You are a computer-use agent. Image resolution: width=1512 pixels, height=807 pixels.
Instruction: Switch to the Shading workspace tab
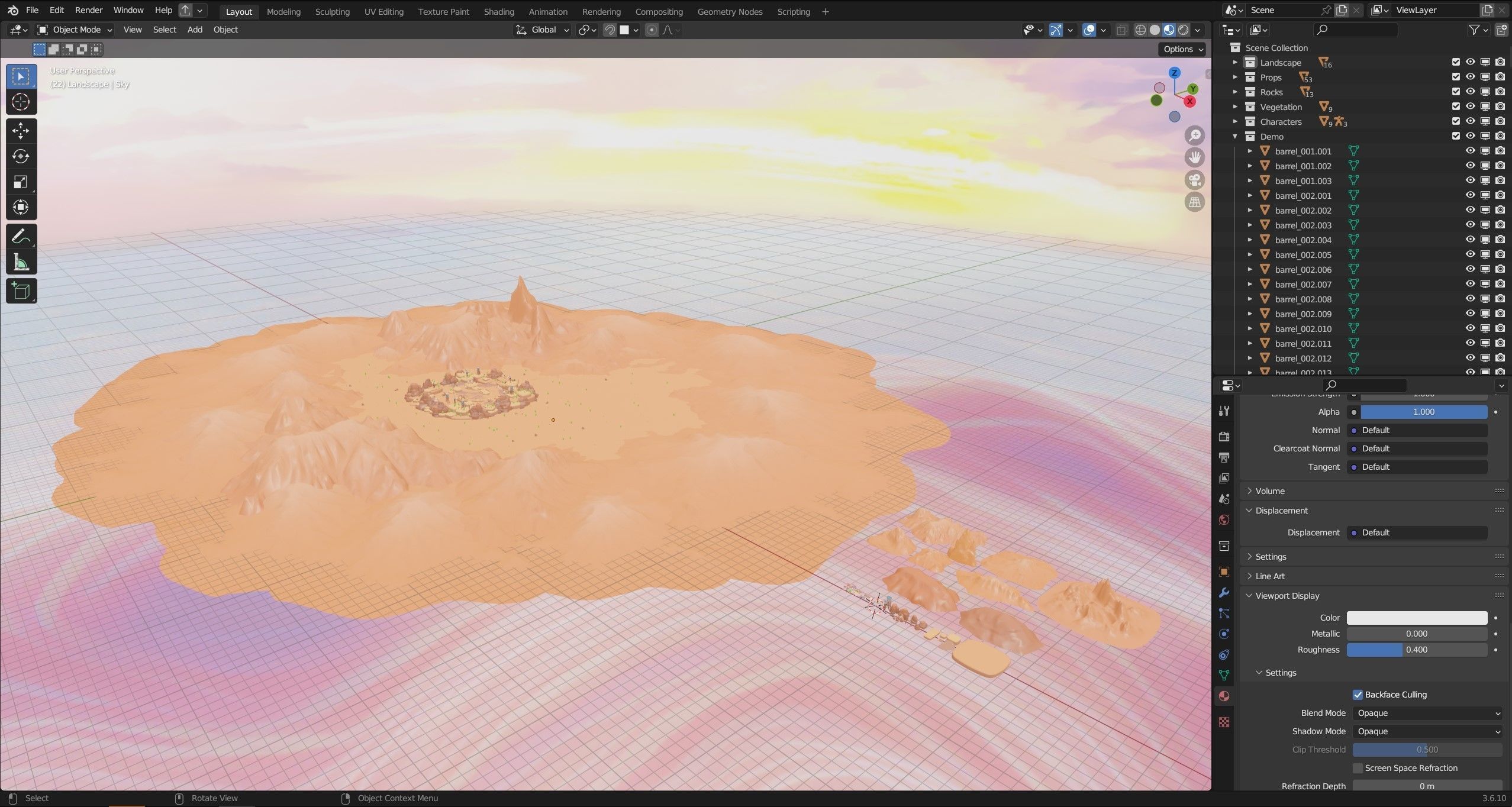tap(499, 11)
